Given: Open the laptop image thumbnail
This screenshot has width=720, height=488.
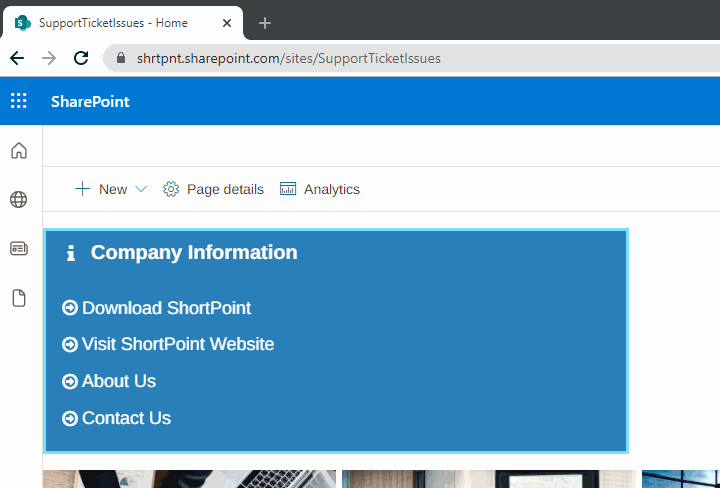Looking at the screenshot, I should tap(189, 479).
